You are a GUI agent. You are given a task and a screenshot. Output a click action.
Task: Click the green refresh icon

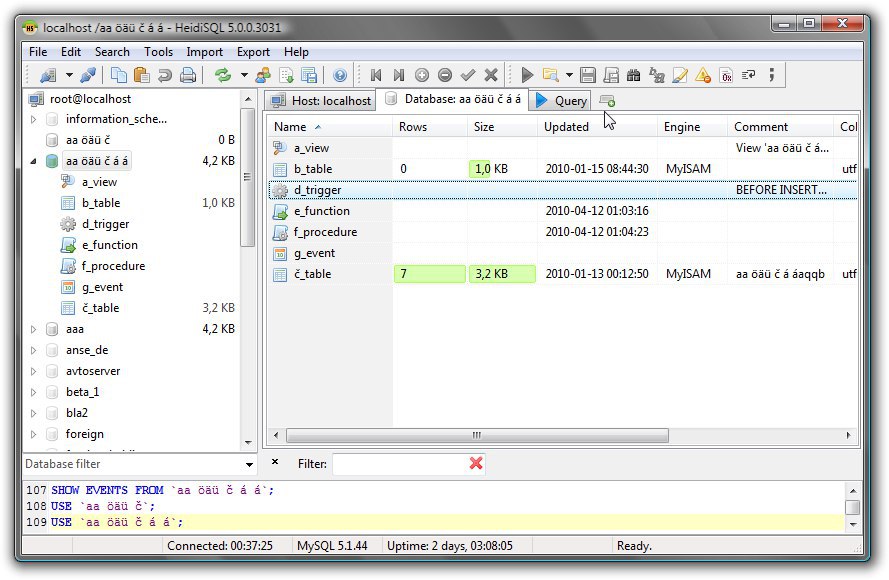pos(223,75)
